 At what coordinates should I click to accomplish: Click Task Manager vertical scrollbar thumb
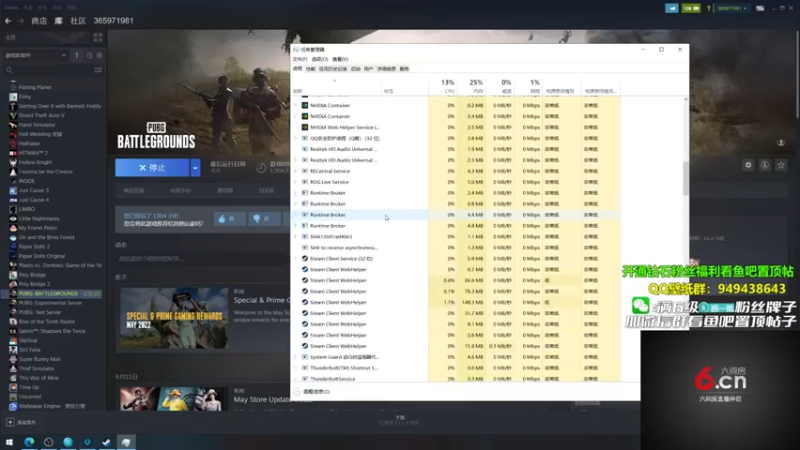coord(686,178)
